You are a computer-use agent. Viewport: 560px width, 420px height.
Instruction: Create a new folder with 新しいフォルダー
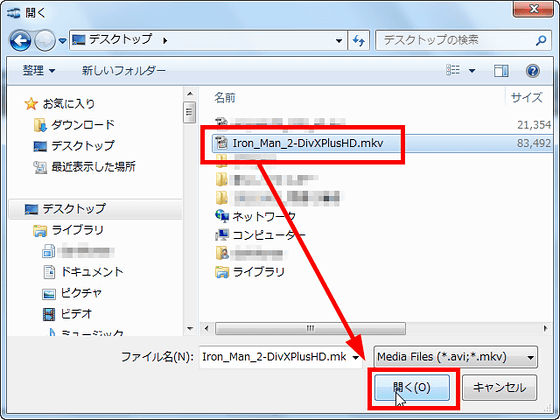pyautogui.click(x=124, y=71)
